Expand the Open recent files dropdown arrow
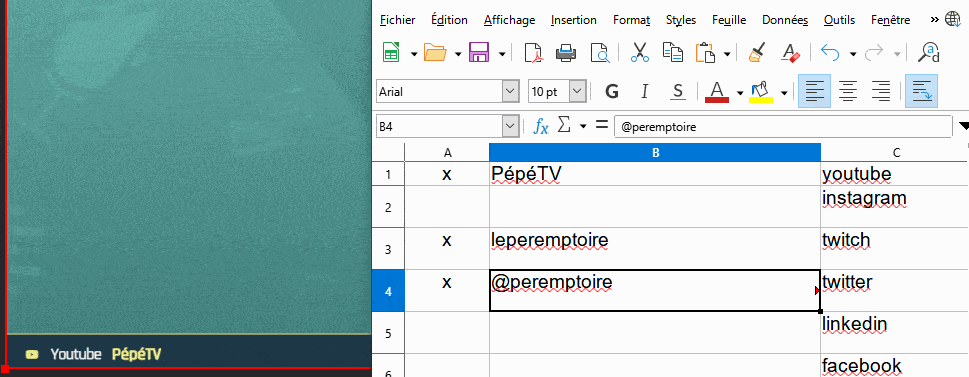Screen dimensions: 969x377 click(458, 54)
